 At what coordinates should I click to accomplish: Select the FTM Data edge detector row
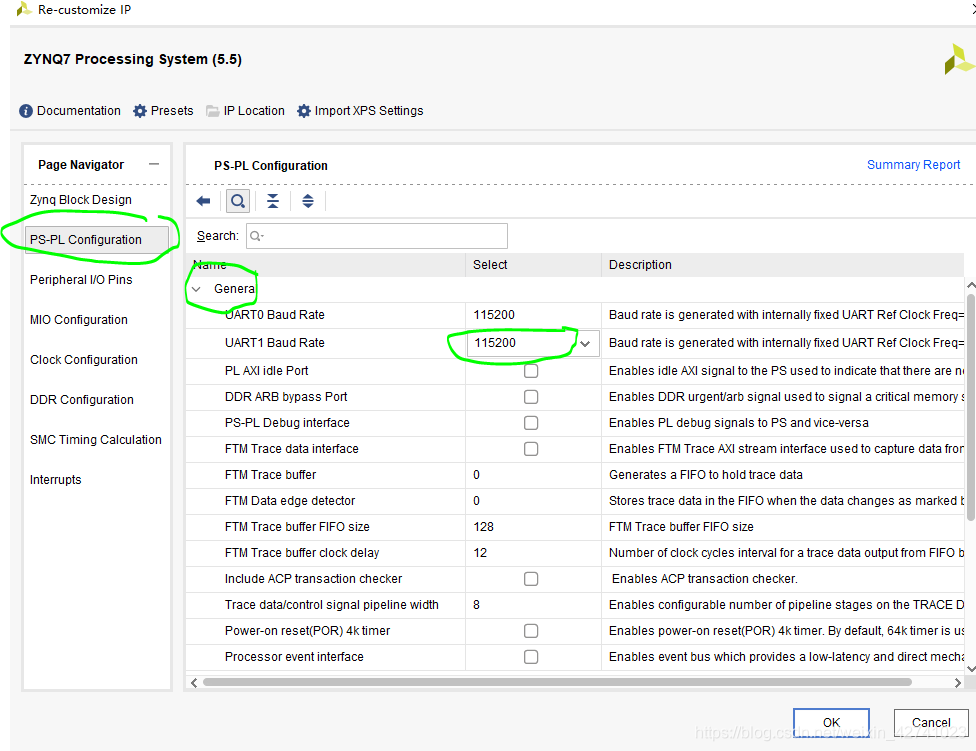tap(575, 501)
